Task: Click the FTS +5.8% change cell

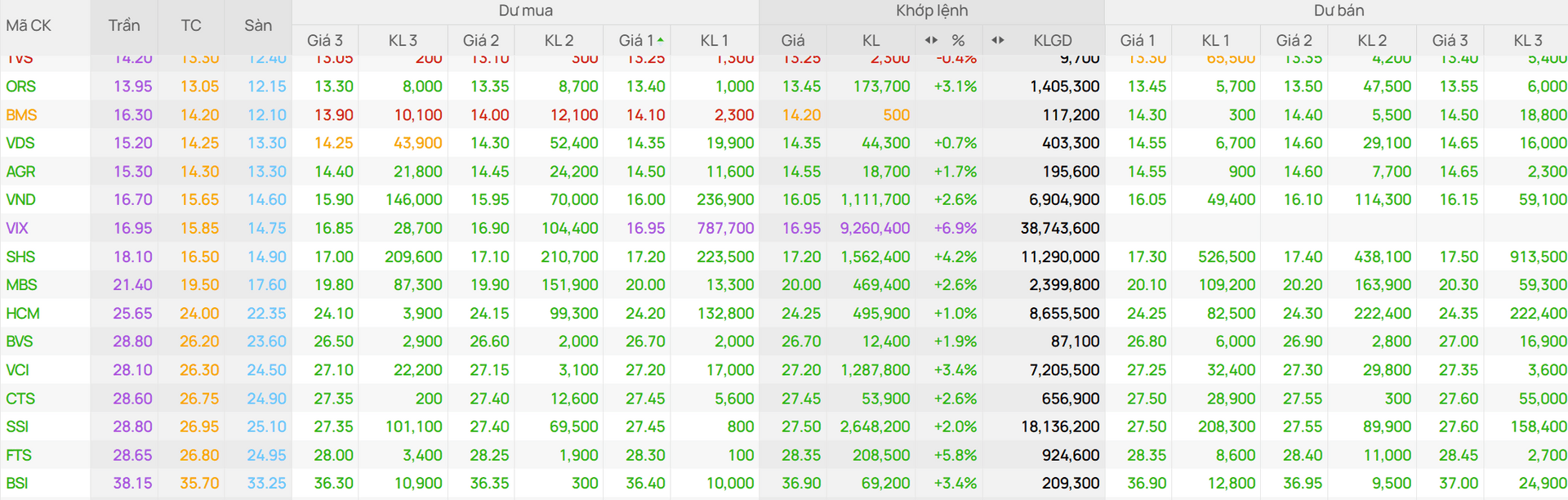Action: (955, 455)
